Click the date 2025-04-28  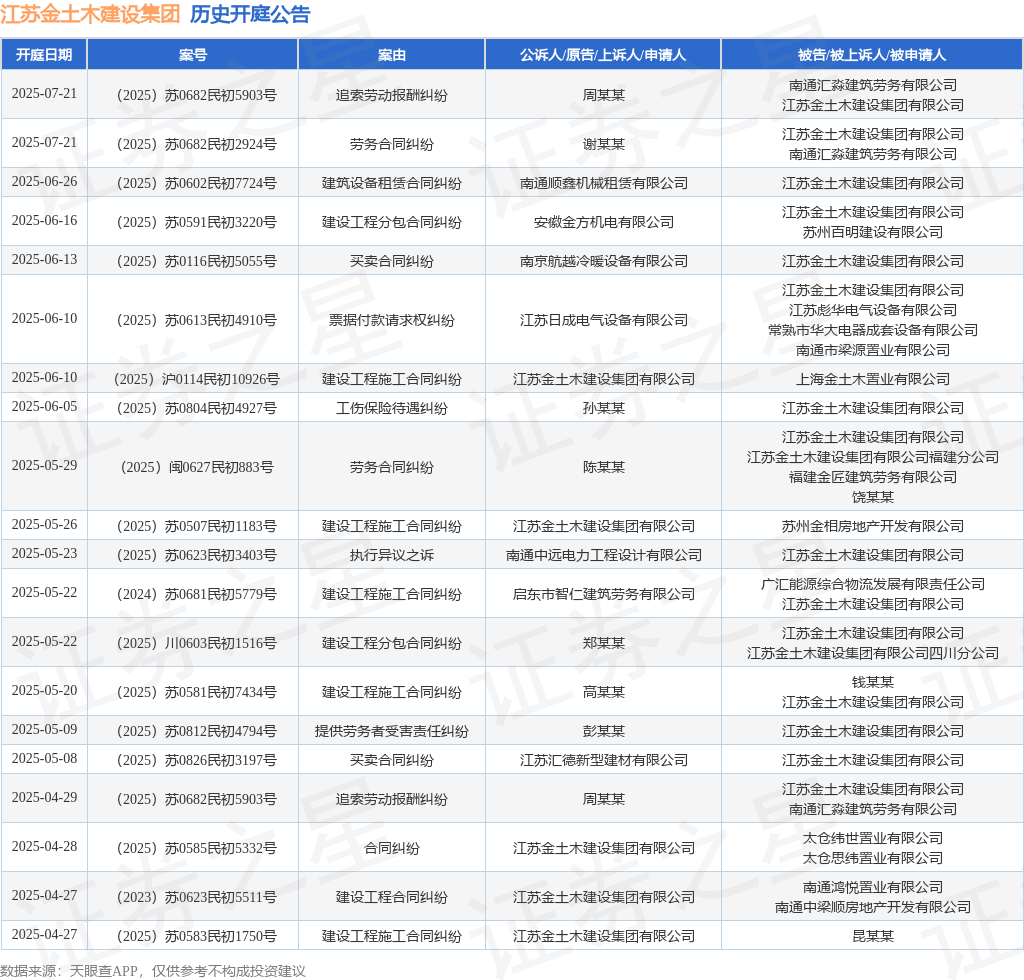click(x=44, y=847)
